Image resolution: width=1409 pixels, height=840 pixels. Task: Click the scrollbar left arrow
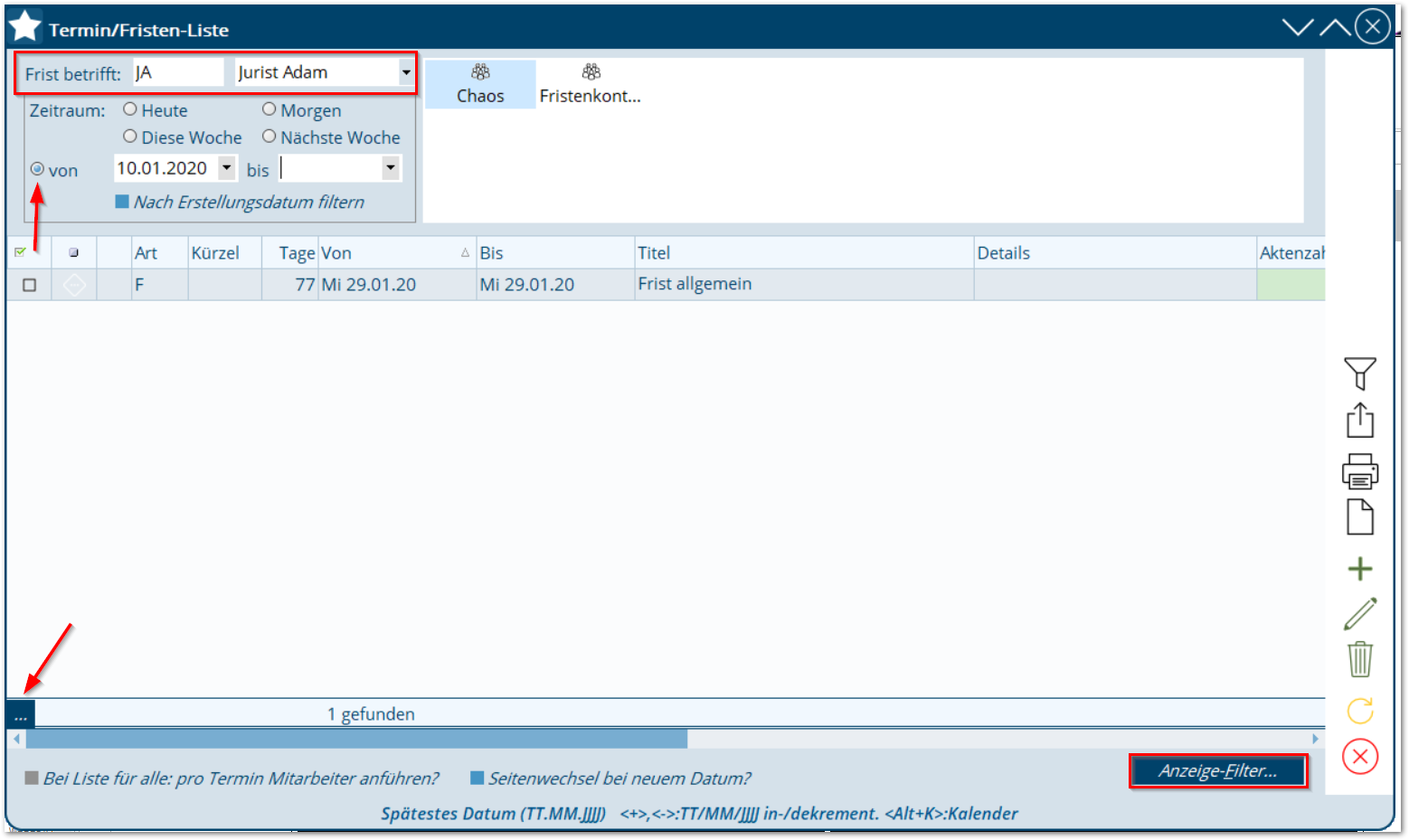(16, 739)
